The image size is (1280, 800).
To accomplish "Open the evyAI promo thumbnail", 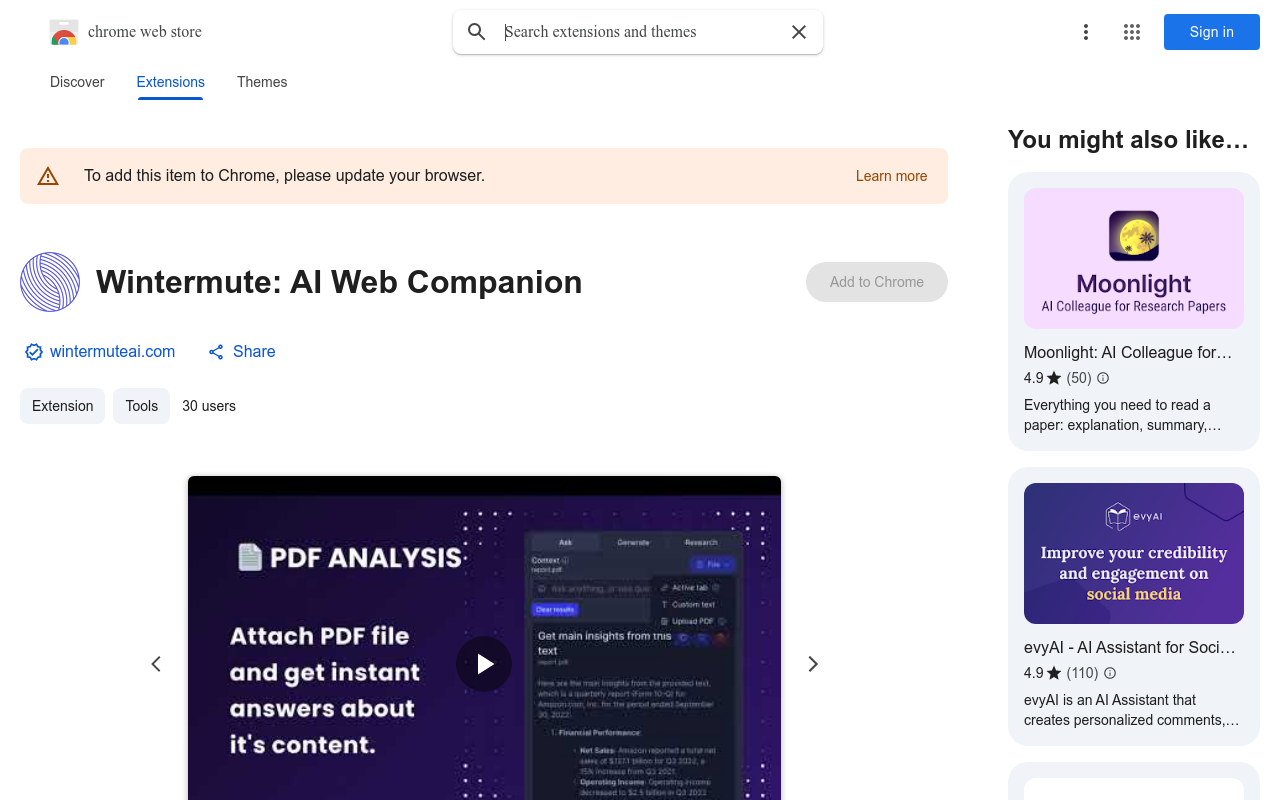I will 1134,553.
